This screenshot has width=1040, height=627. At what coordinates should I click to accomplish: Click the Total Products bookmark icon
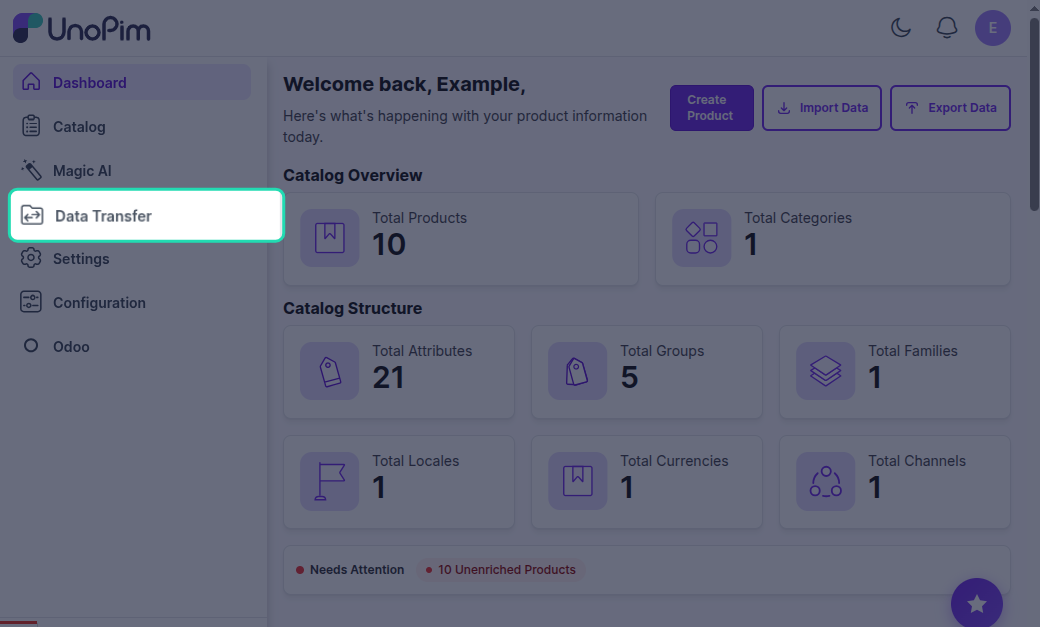pyautogui.click(x=330, y=238)
